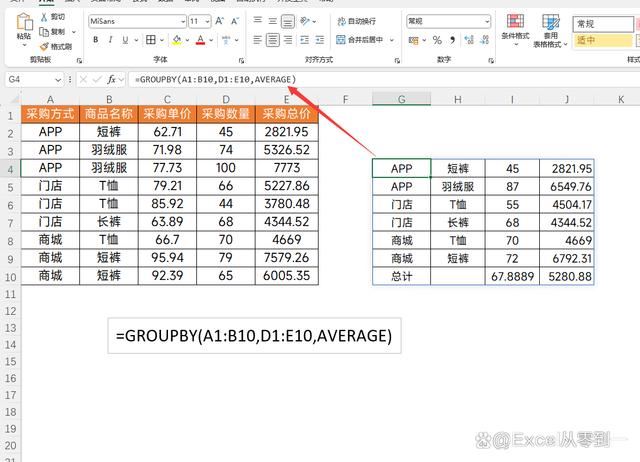Select the 常规 cell style swatch
640x462 pixels.
[603, 24]
